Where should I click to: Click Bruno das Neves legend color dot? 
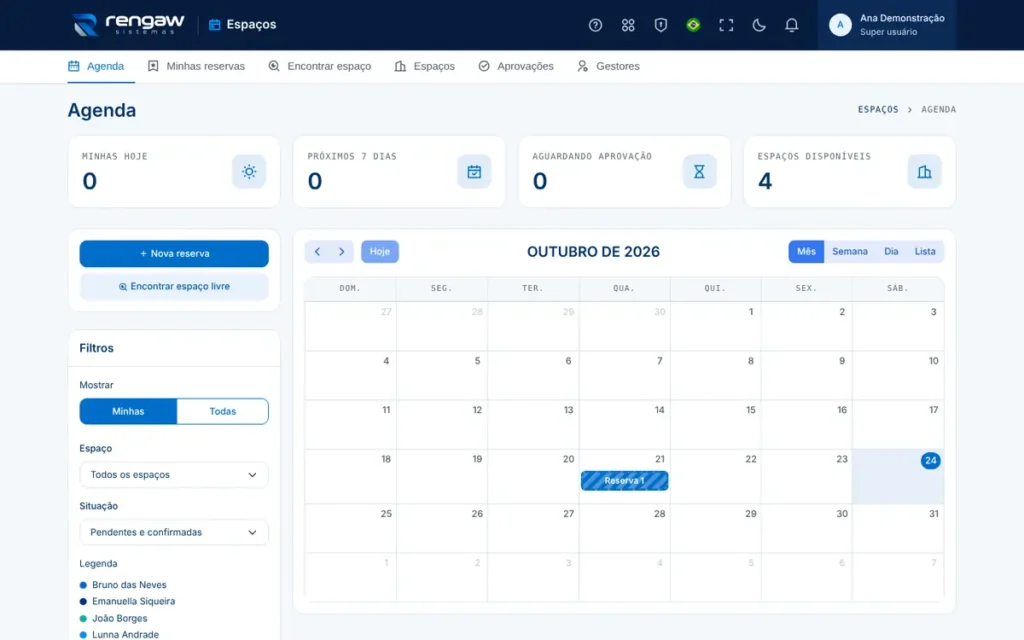pyautogui.click(x=83, y=585)
